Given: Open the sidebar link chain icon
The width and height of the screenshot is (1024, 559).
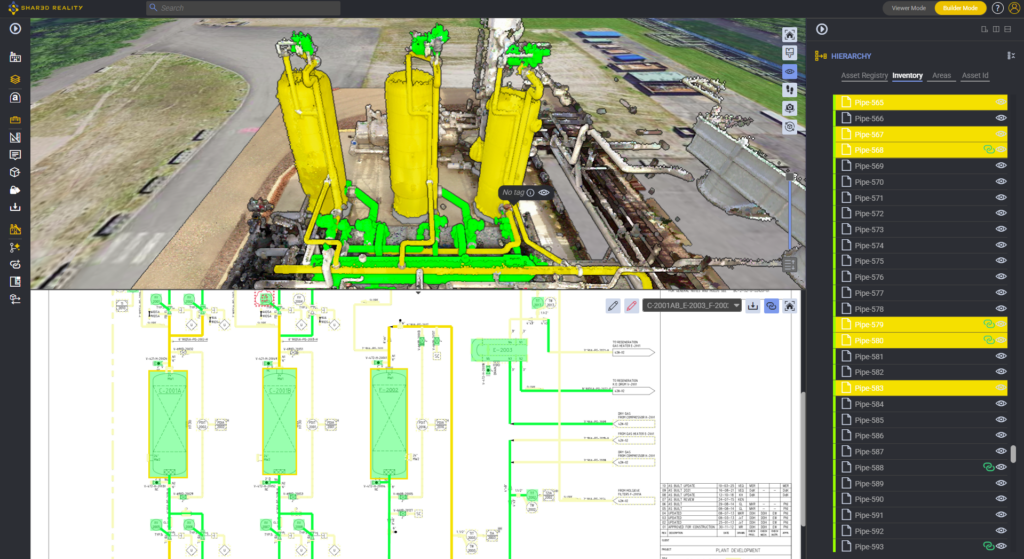Looking at the screenshot, I should click(15, 264).
